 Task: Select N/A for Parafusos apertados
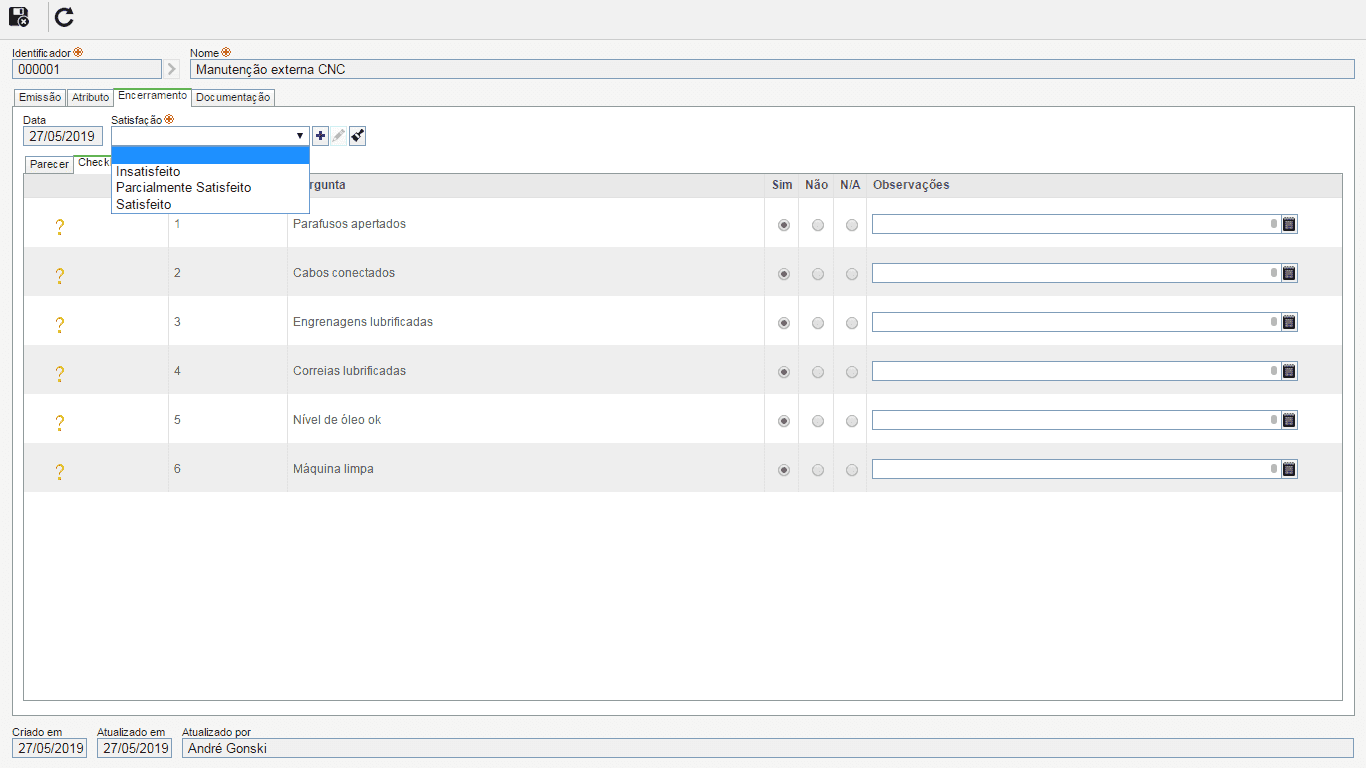point(852,225)
